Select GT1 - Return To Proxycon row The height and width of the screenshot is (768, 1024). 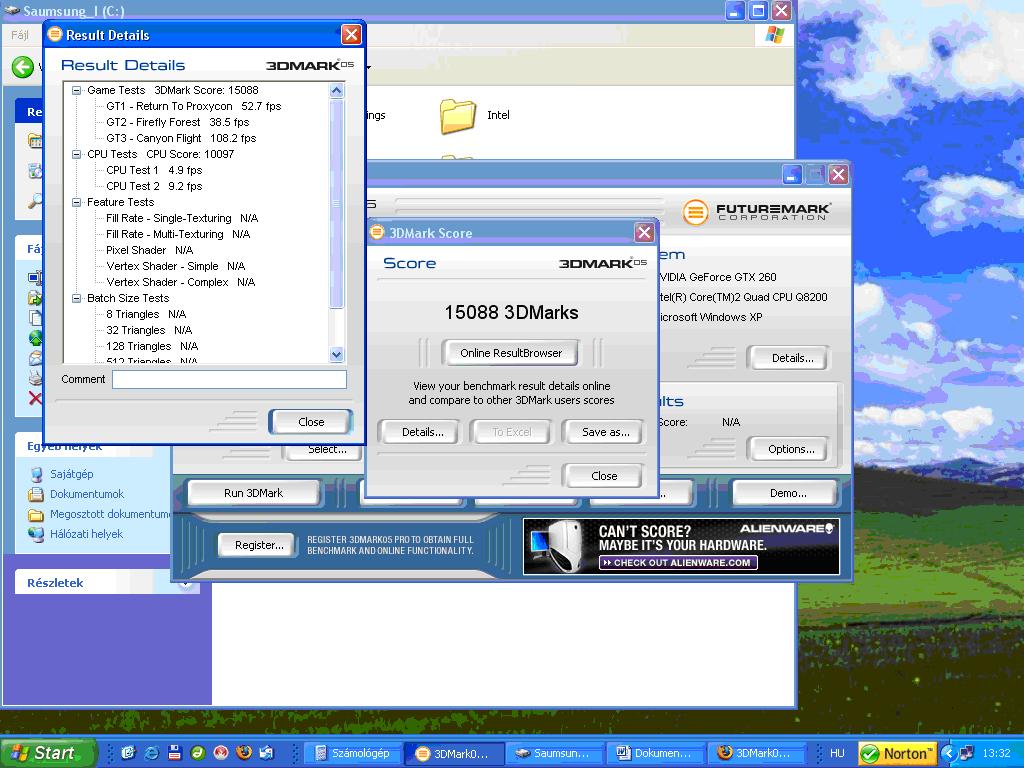pos(193,106)
